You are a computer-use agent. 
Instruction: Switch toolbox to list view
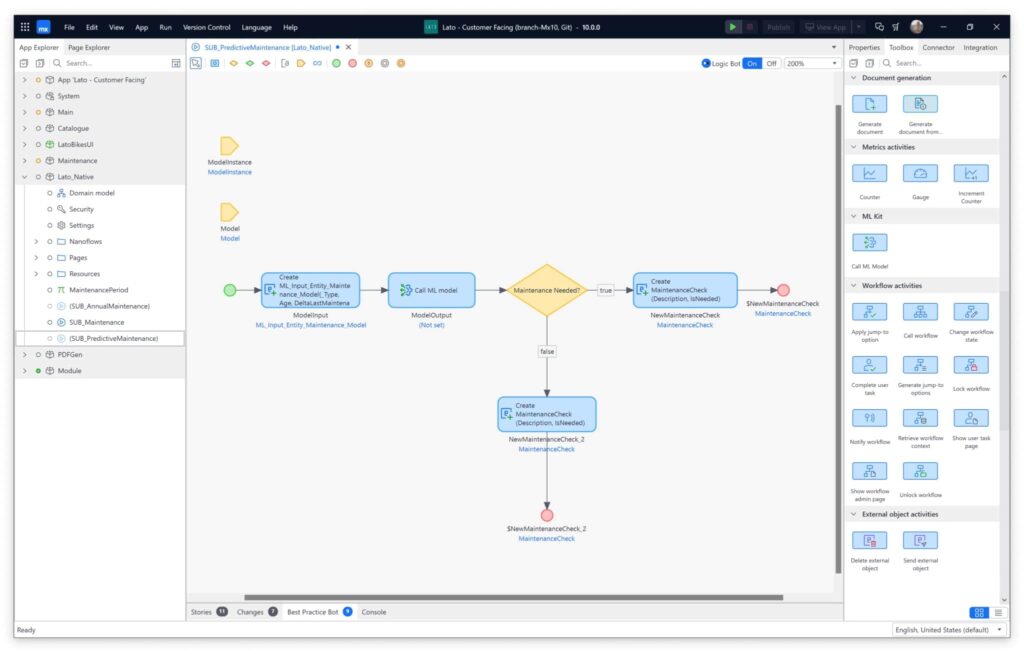tap(998, 612)
